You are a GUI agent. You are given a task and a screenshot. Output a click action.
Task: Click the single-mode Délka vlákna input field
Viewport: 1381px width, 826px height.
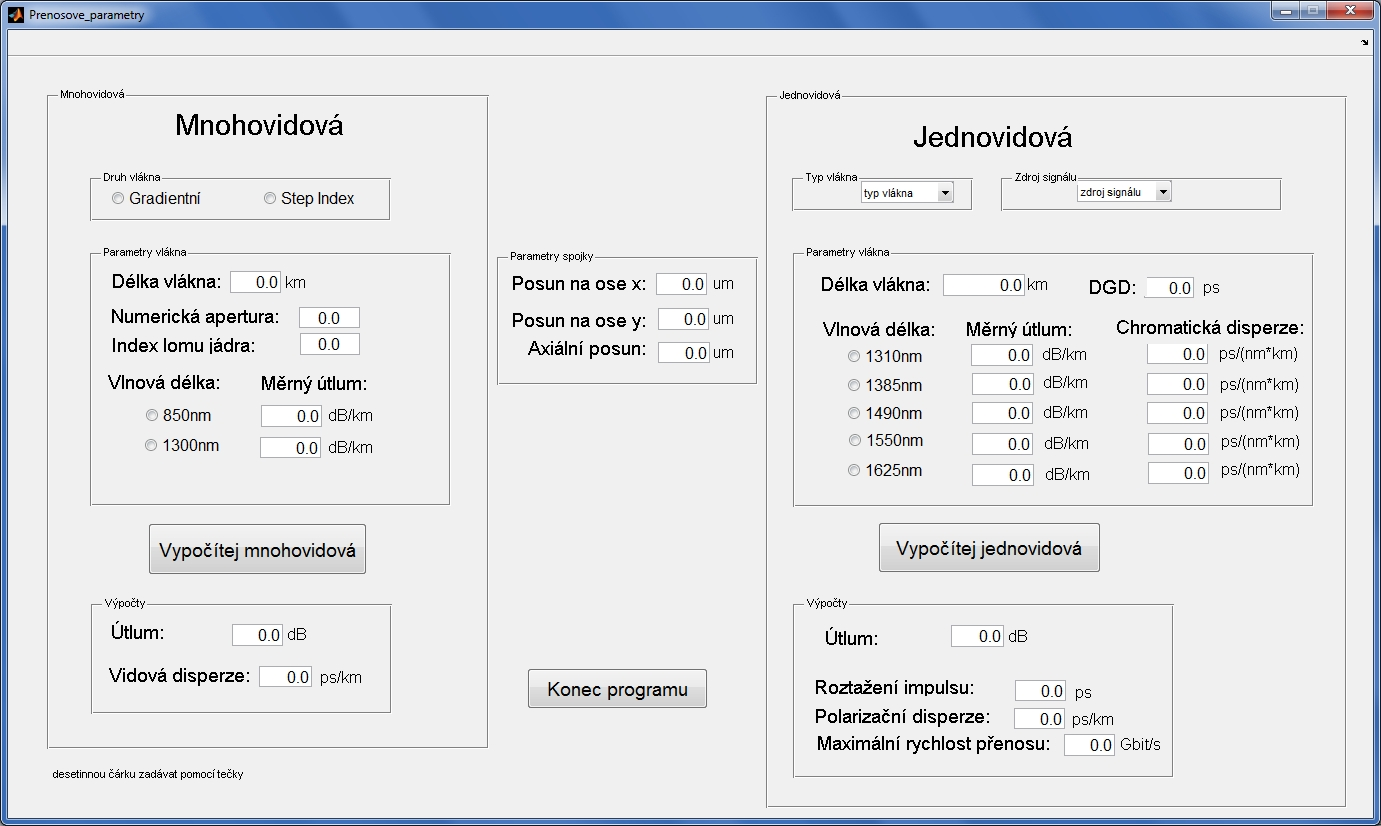pyautogui.click(x=984, y=285)
